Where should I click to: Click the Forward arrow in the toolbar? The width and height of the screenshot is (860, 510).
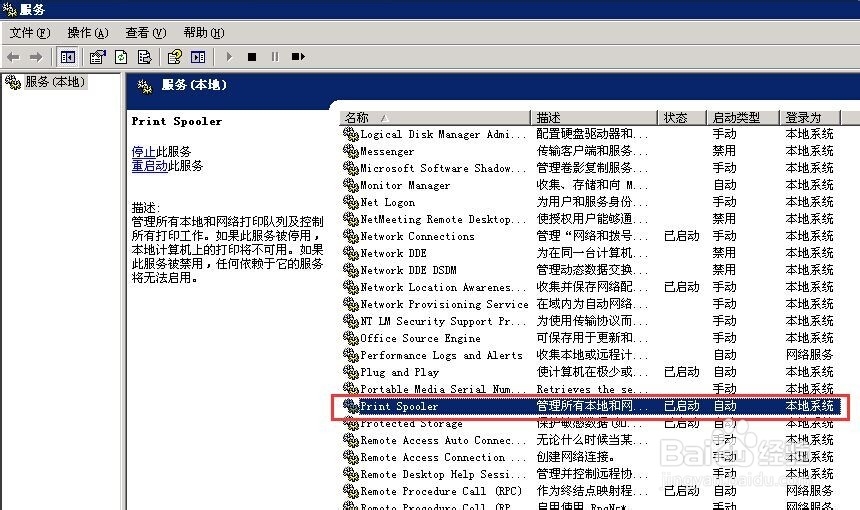36,57
